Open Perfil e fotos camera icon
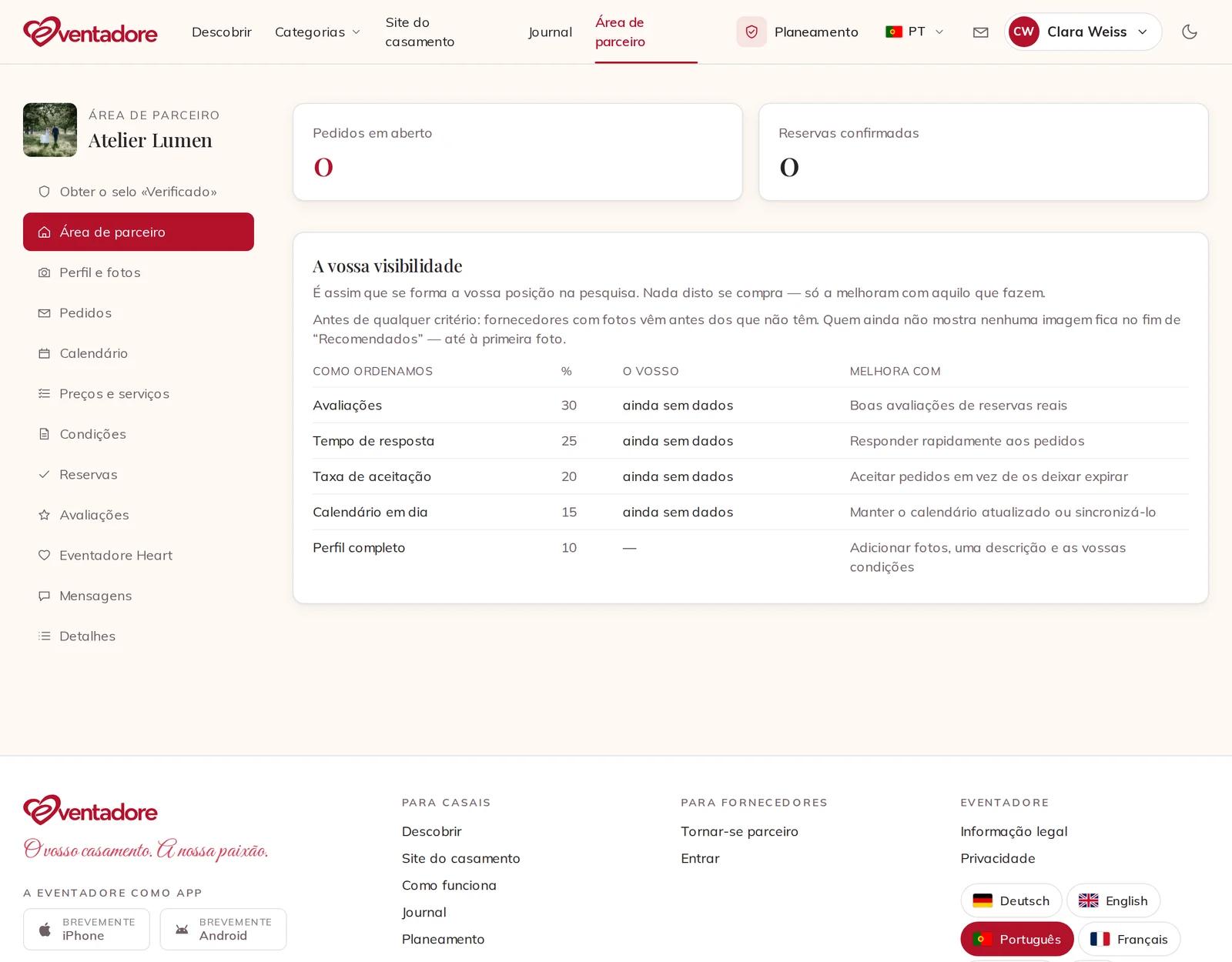This screenshot has height=962, width=1232. tap(45, 272)
